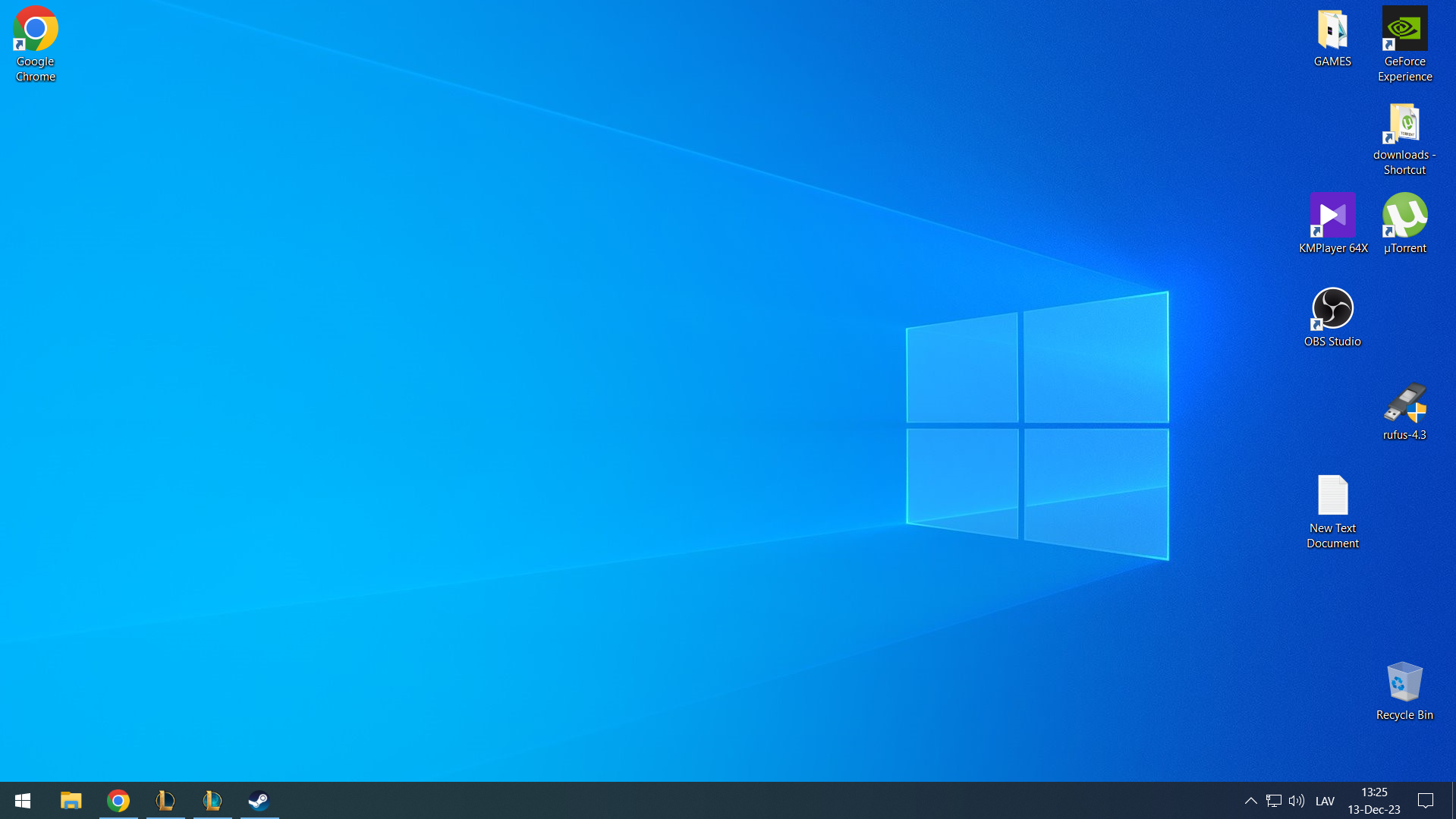This screenshot has height=819, width=1456.
Task: Select the GAMES folder on desktop
Action: point(1332,38)
